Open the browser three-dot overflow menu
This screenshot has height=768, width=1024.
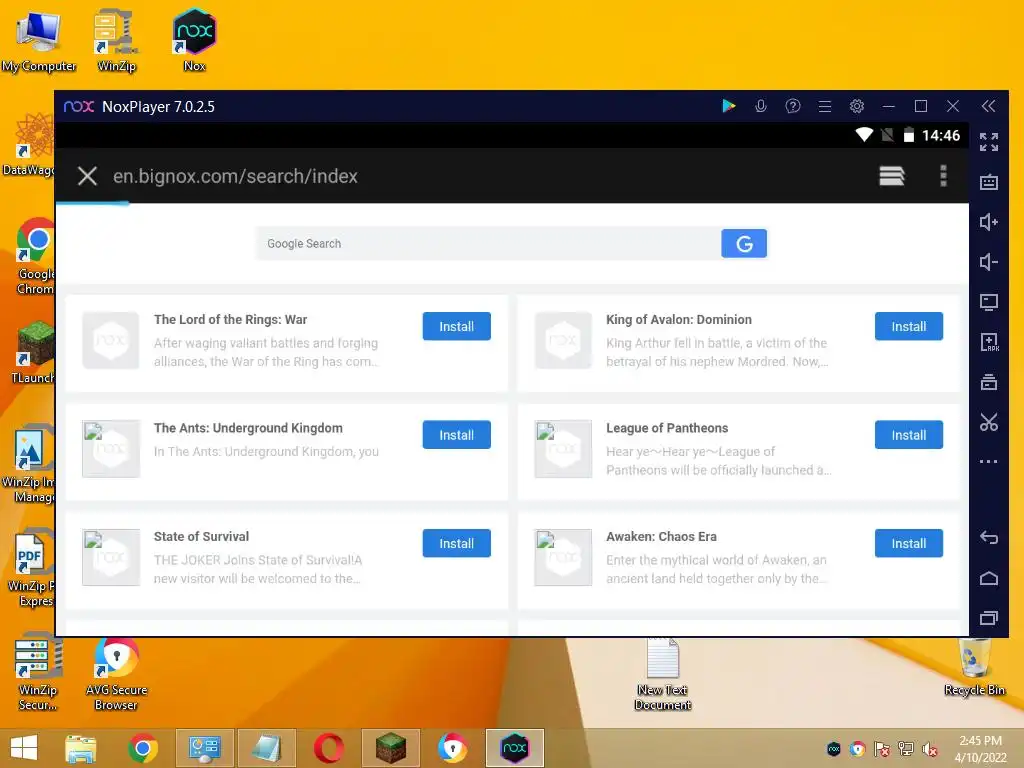(x=943, y=176)
